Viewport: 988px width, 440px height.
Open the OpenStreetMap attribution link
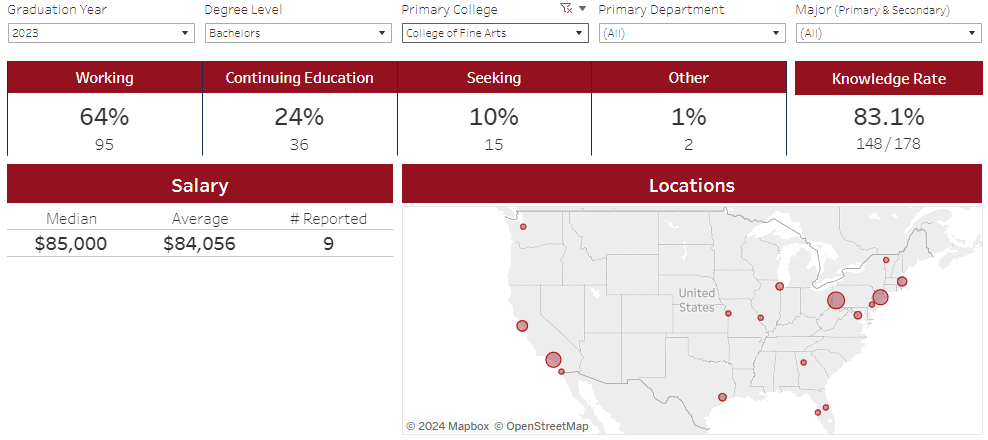[x=541, y=426]
